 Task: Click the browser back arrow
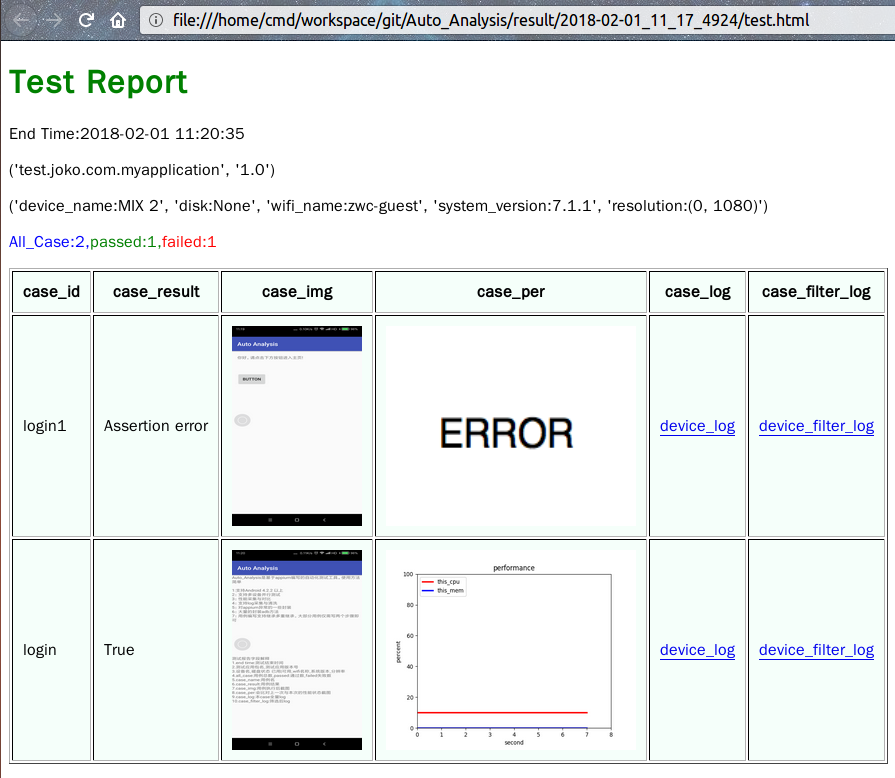click(23, 20)
